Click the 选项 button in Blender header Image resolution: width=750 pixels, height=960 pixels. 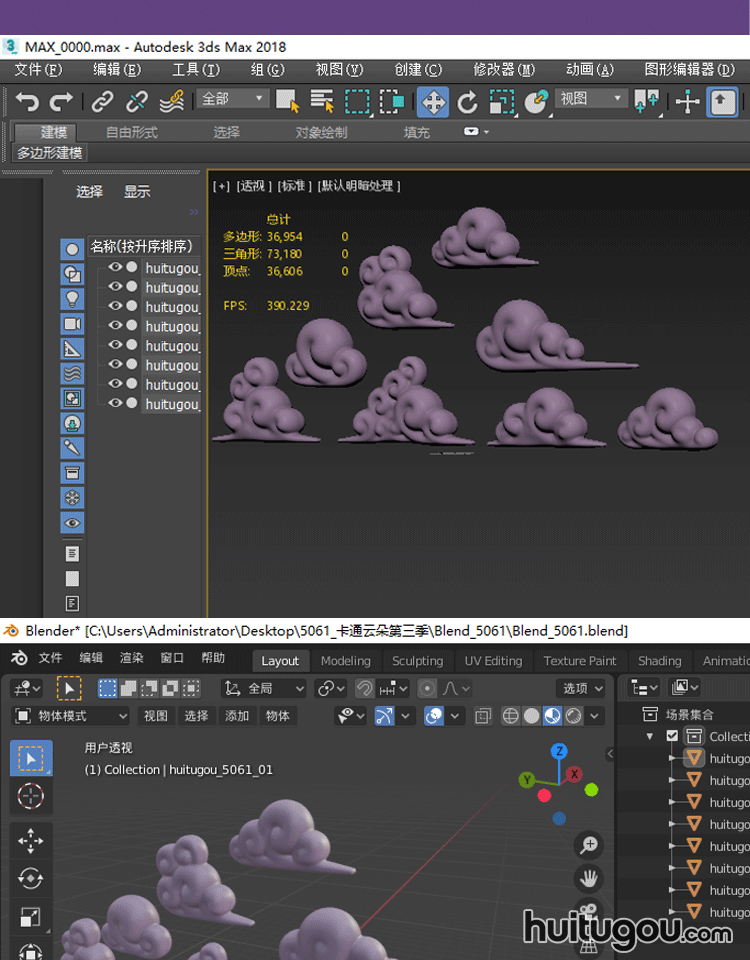[x=582, y=689]
